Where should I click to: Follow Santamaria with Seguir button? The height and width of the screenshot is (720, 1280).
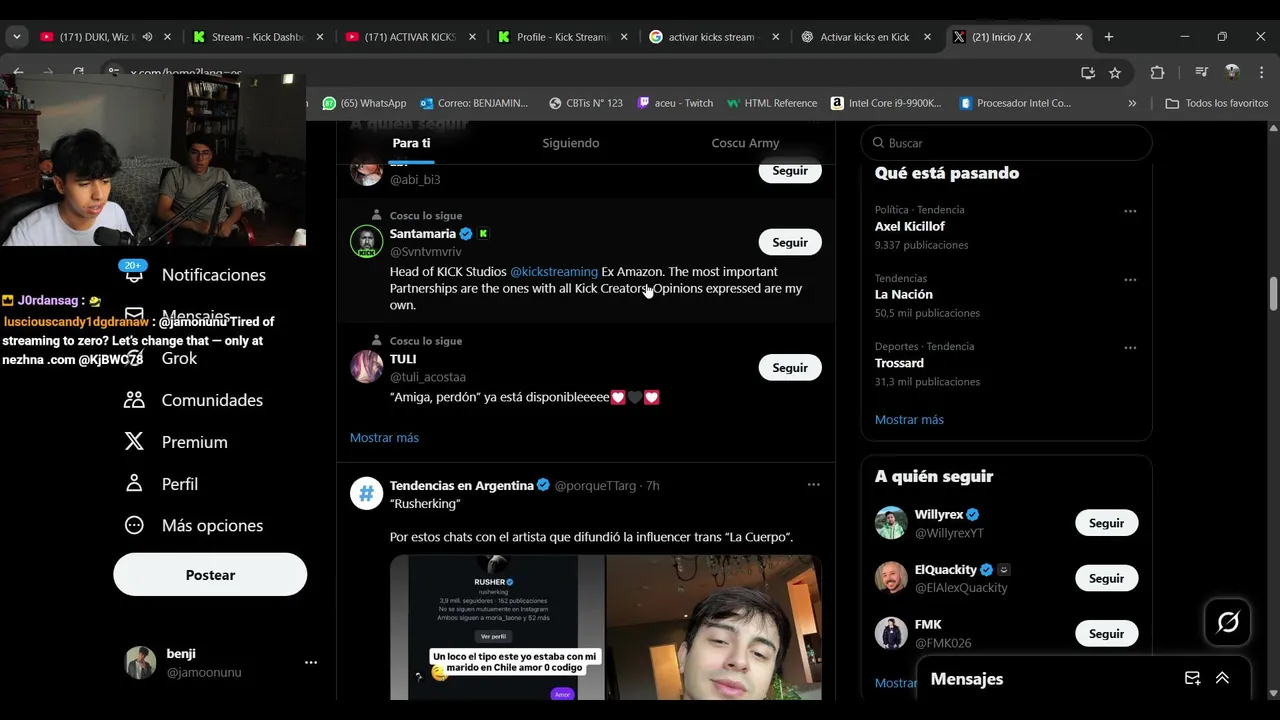(790, 242)
